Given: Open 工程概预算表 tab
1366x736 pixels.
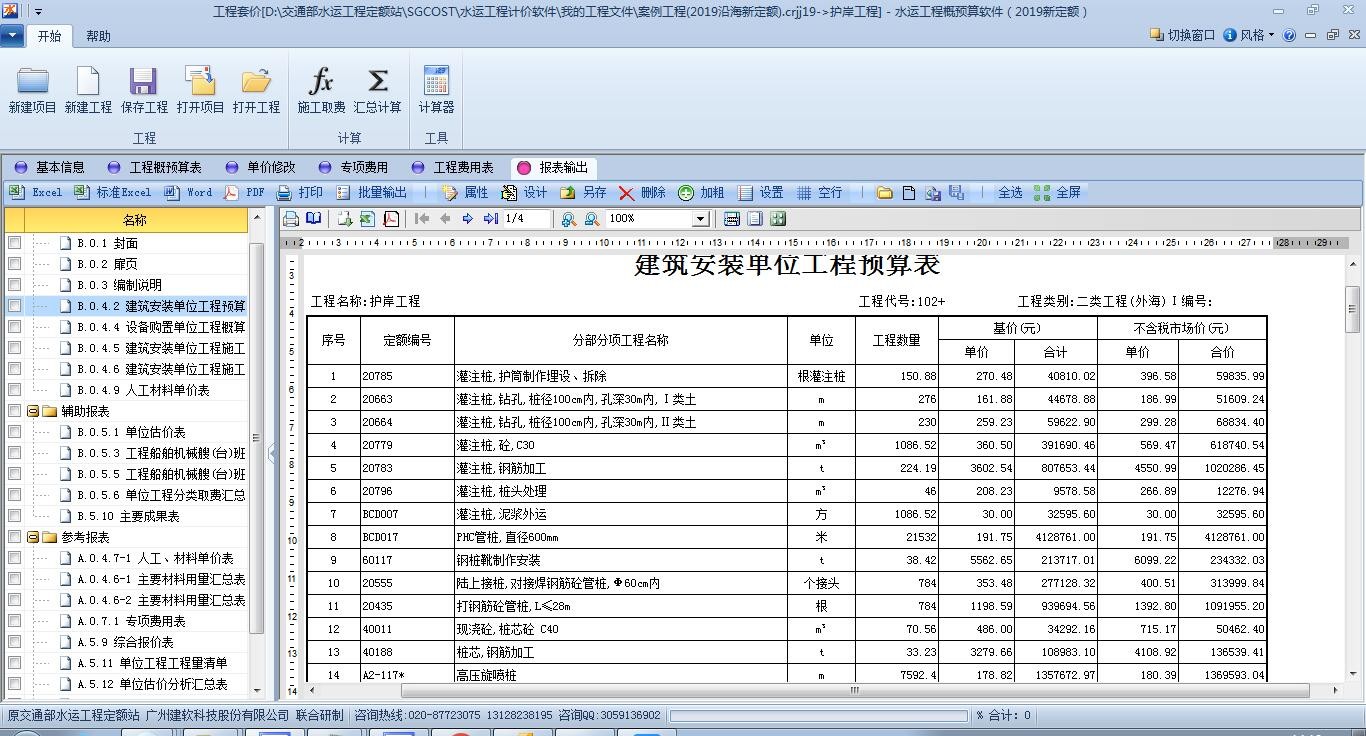Looking at the screenshot, I should [x=155, y=167].
